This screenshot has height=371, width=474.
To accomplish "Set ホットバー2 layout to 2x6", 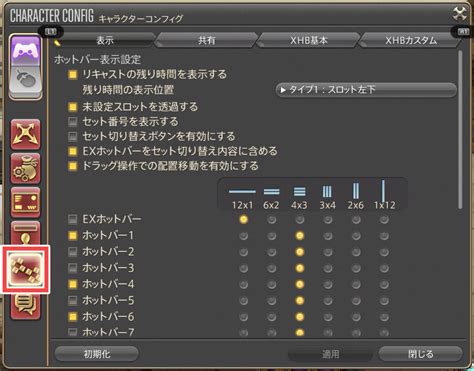I will pyautogui.click(x=356, y=252).
